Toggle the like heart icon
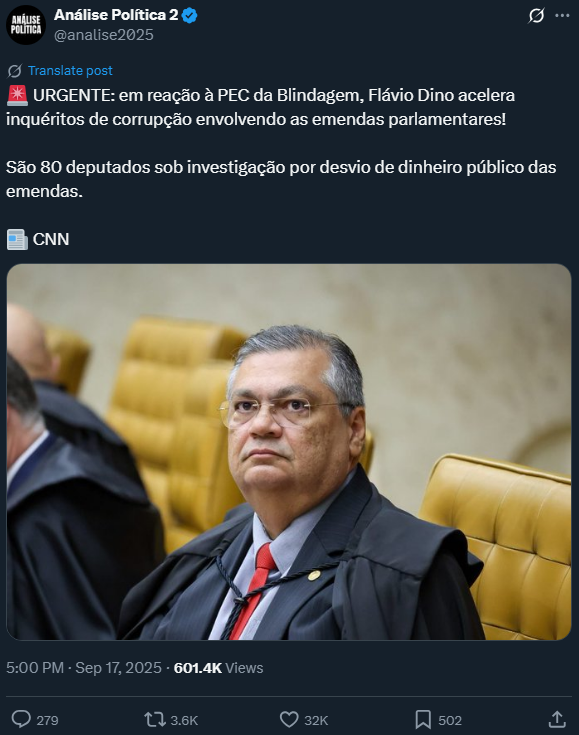The width and height of the screenshot is (579, 735). tap(289, 720)
